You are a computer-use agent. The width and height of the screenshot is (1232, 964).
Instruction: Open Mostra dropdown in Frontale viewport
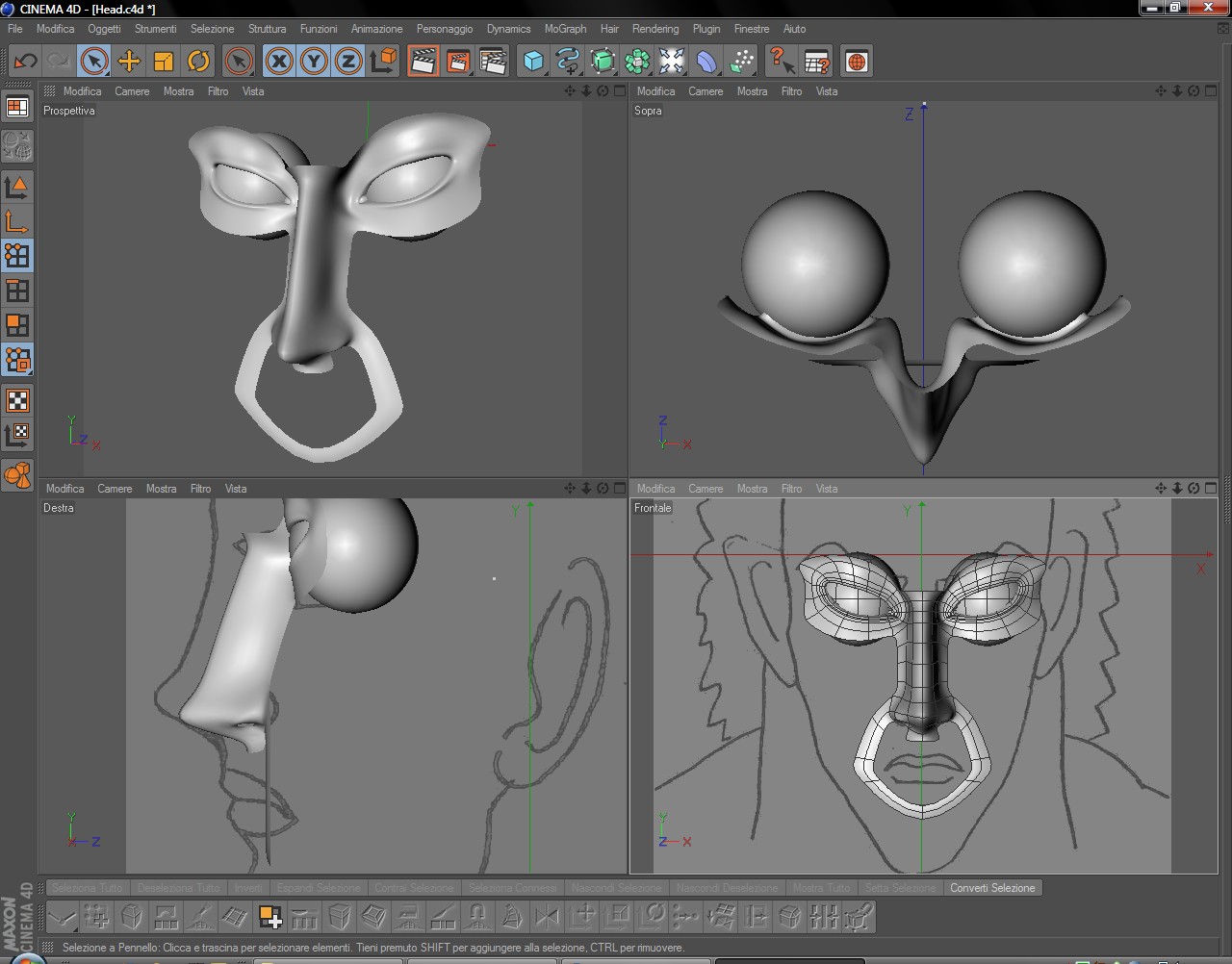pyautogui.click(x=752, y=489)
